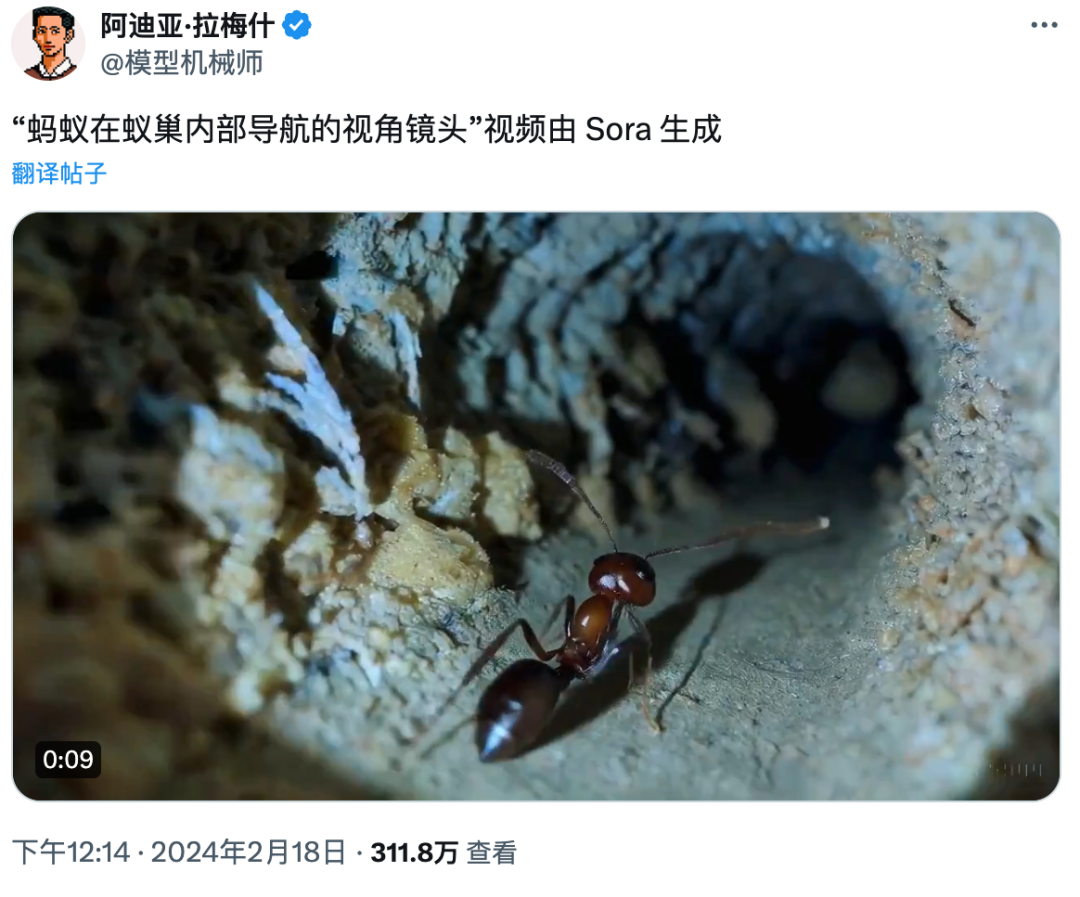Image resolution: width=1080 pixels, height=897 pixels.
Task: Click the display name 阿迪亚·拉梅什
Action: (187, 26)
